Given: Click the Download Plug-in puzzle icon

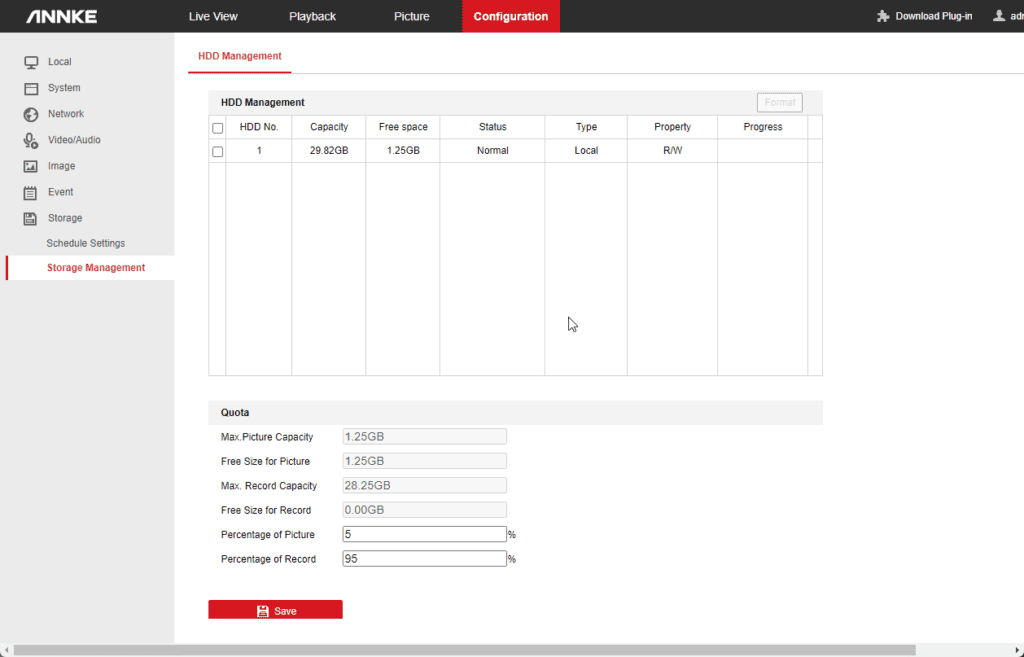Looking at the screenshot, I should [883, 16].
